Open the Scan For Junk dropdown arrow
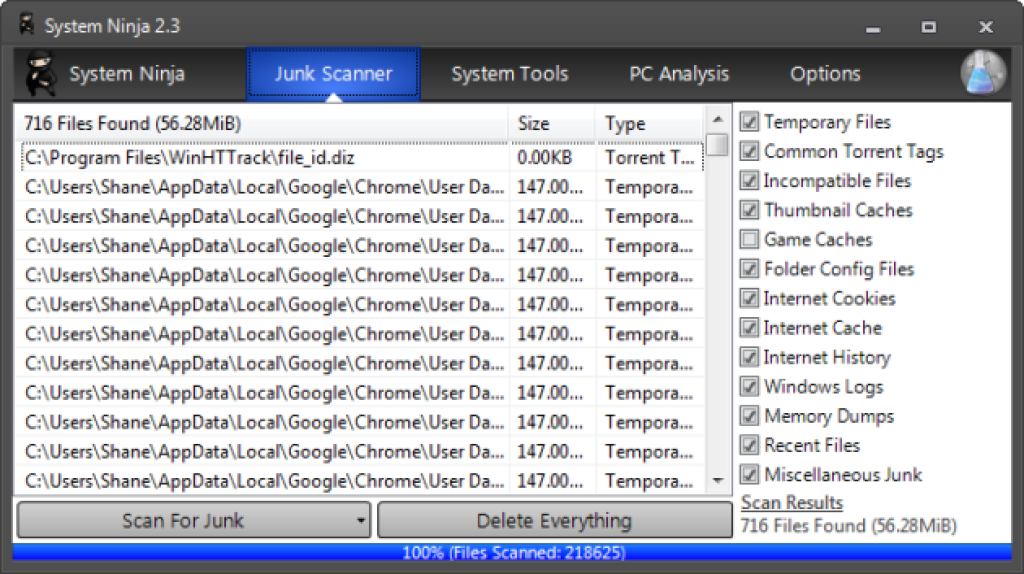Screen dimensions: 1024x574 pos(360,520)
